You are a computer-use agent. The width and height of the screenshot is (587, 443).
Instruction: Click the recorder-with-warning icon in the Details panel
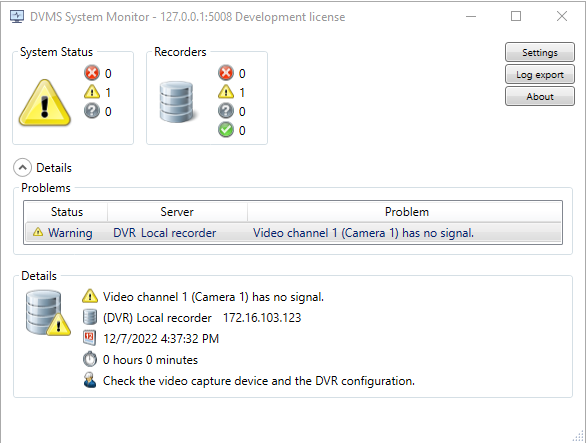[x=48, y=313]
